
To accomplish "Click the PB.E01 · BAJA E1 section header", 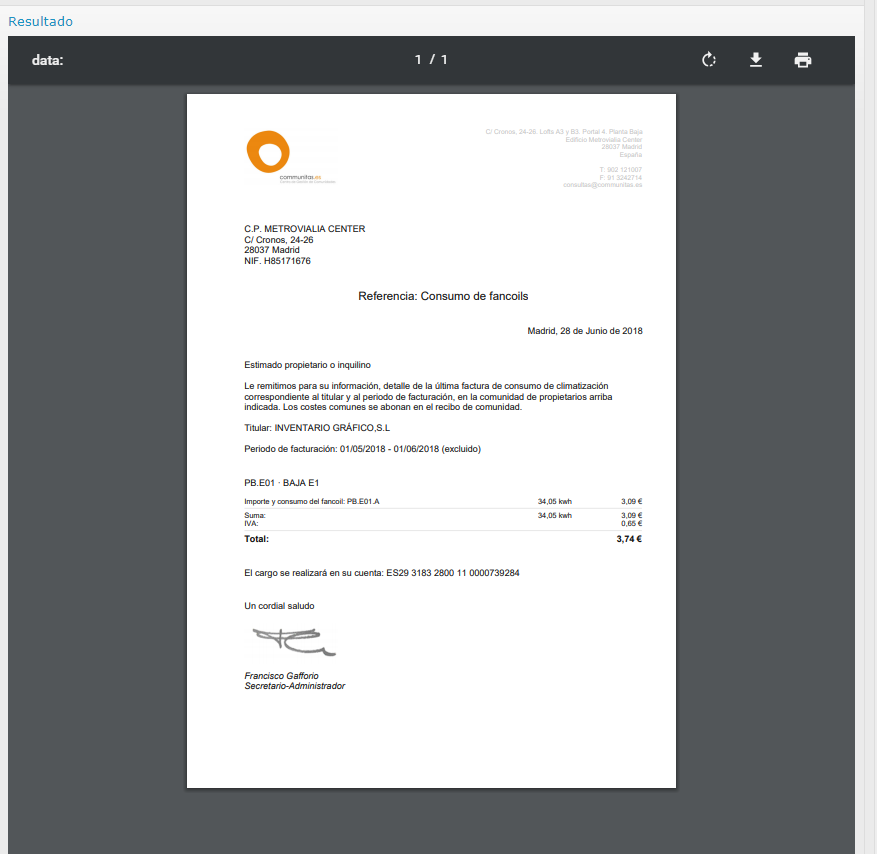I will tap(281, 484).
